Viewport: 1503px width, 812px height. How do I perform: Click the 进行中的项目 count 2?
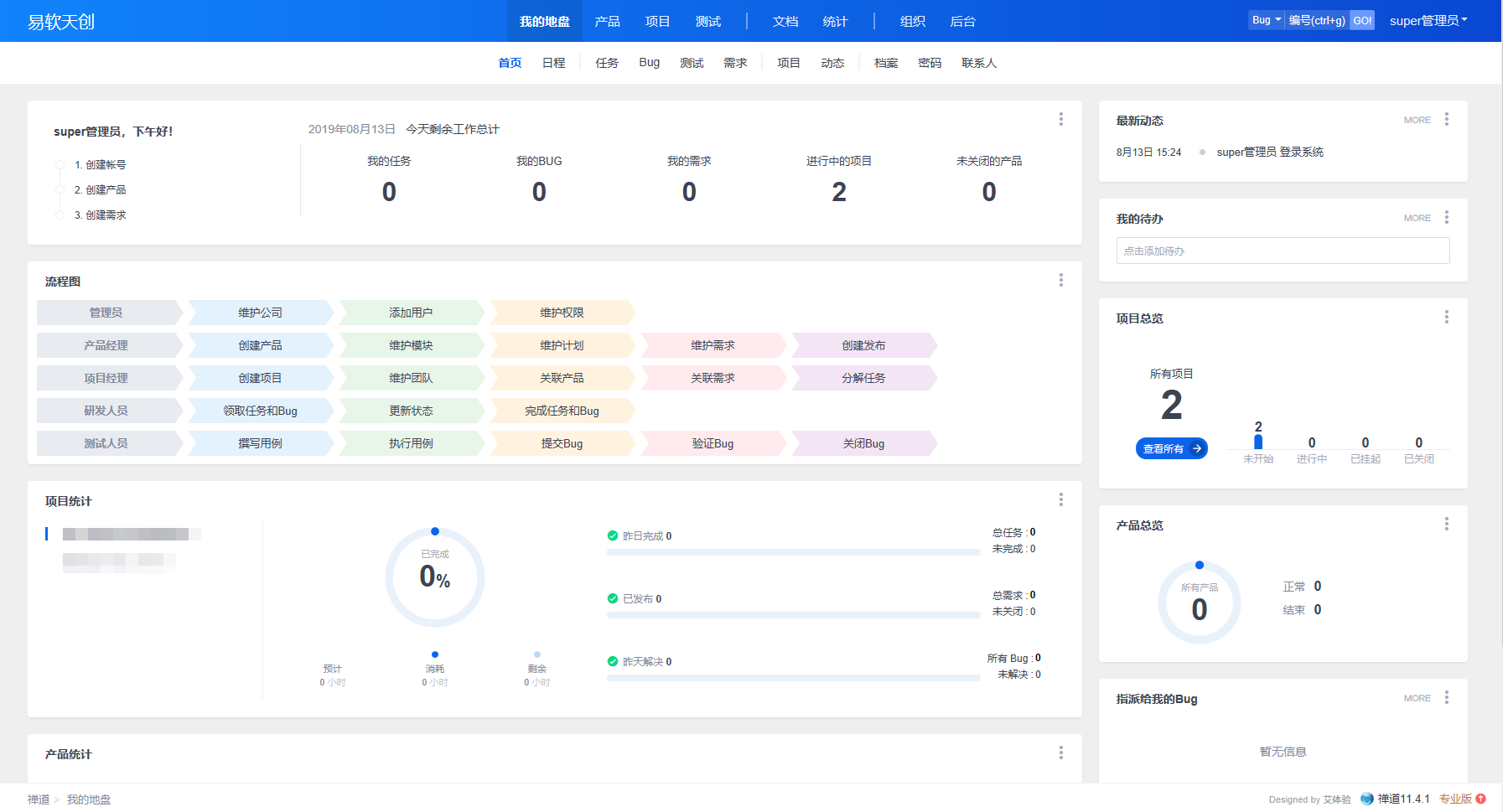[839, 192]
